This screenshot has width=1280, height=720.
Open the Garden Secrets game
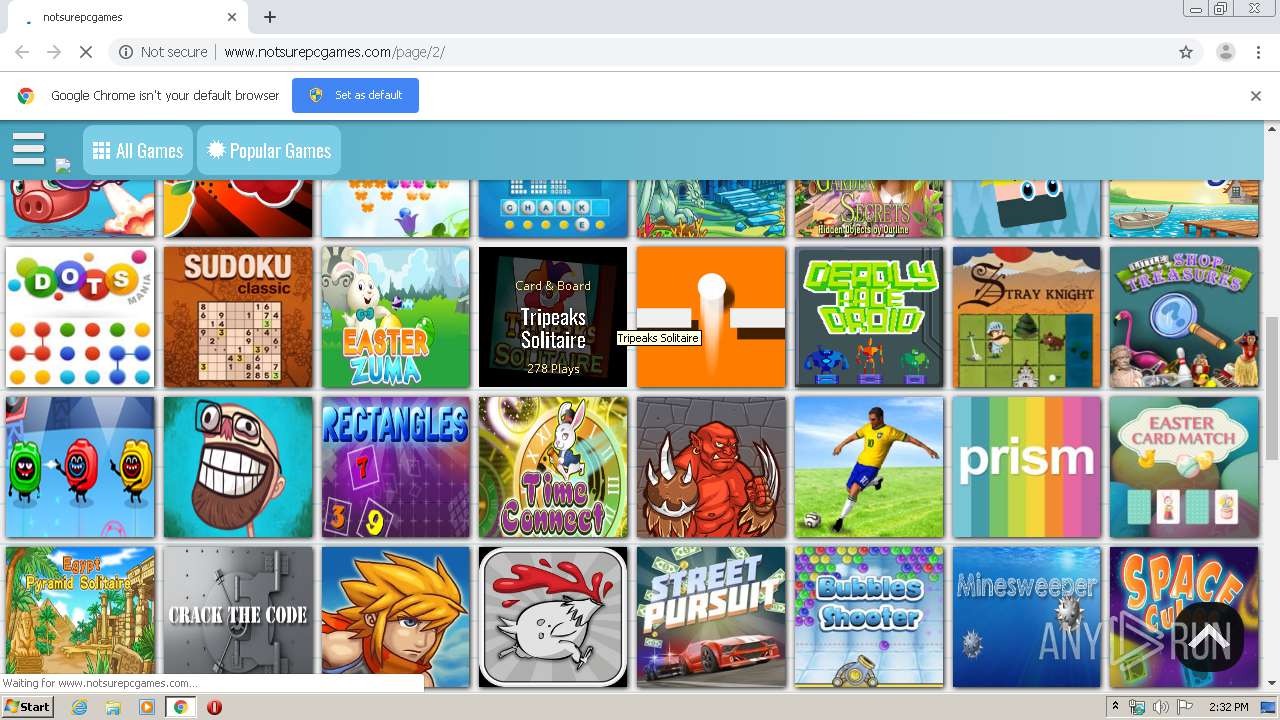coord(869,208)
